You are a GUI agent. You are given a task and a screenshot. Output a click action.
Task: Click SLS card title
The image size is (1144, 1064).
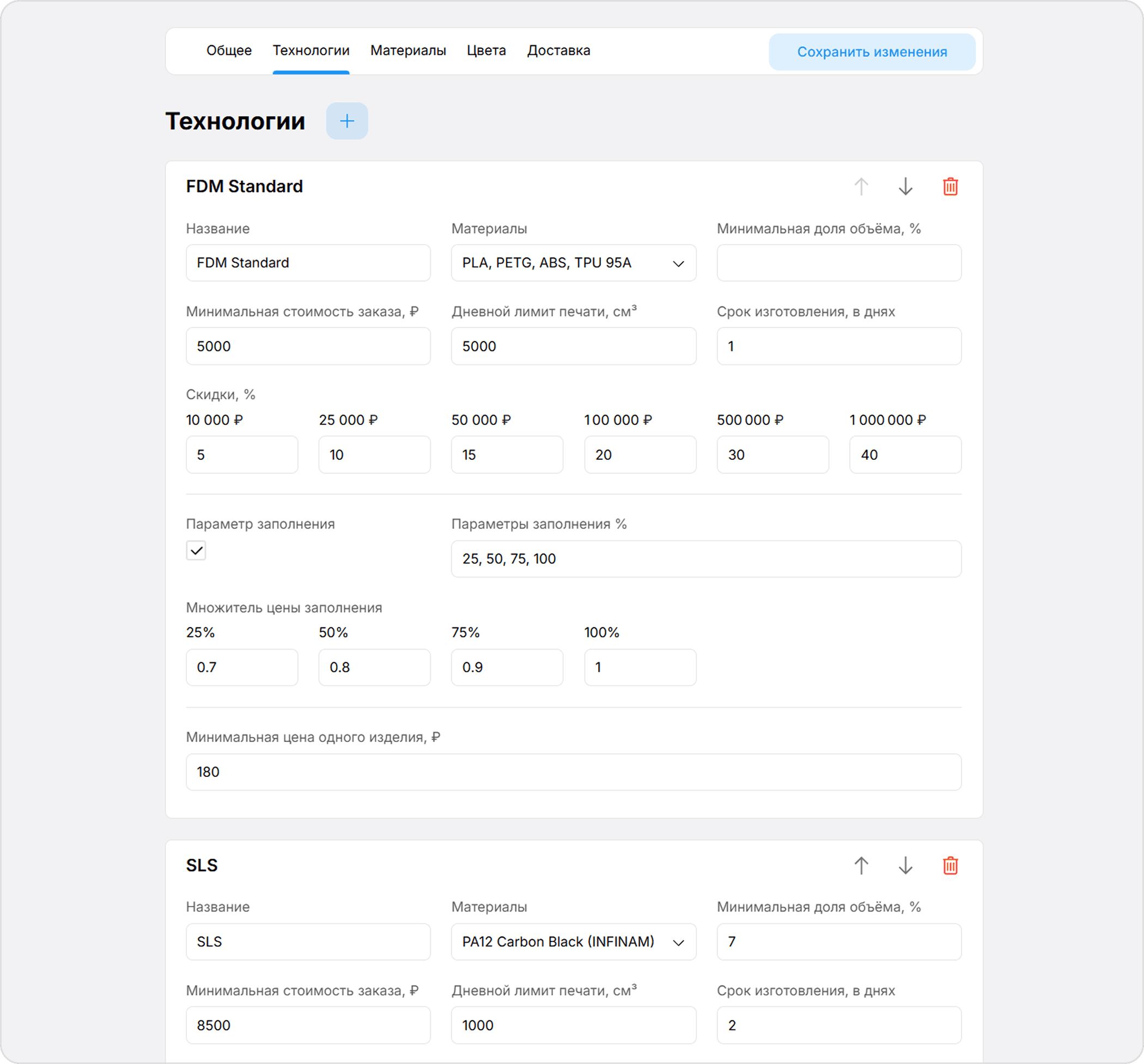(x=202, y=866)
